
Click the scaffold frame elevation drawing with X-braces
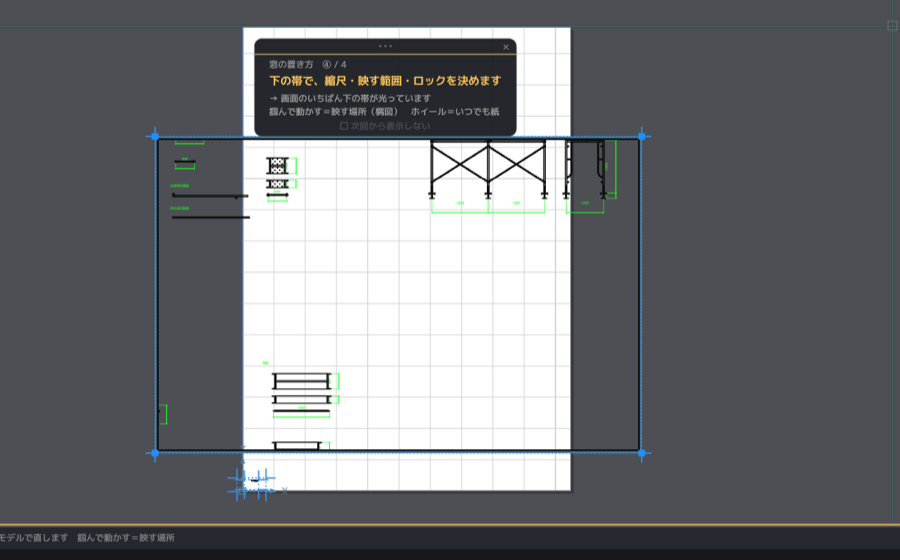coord(488,169)
